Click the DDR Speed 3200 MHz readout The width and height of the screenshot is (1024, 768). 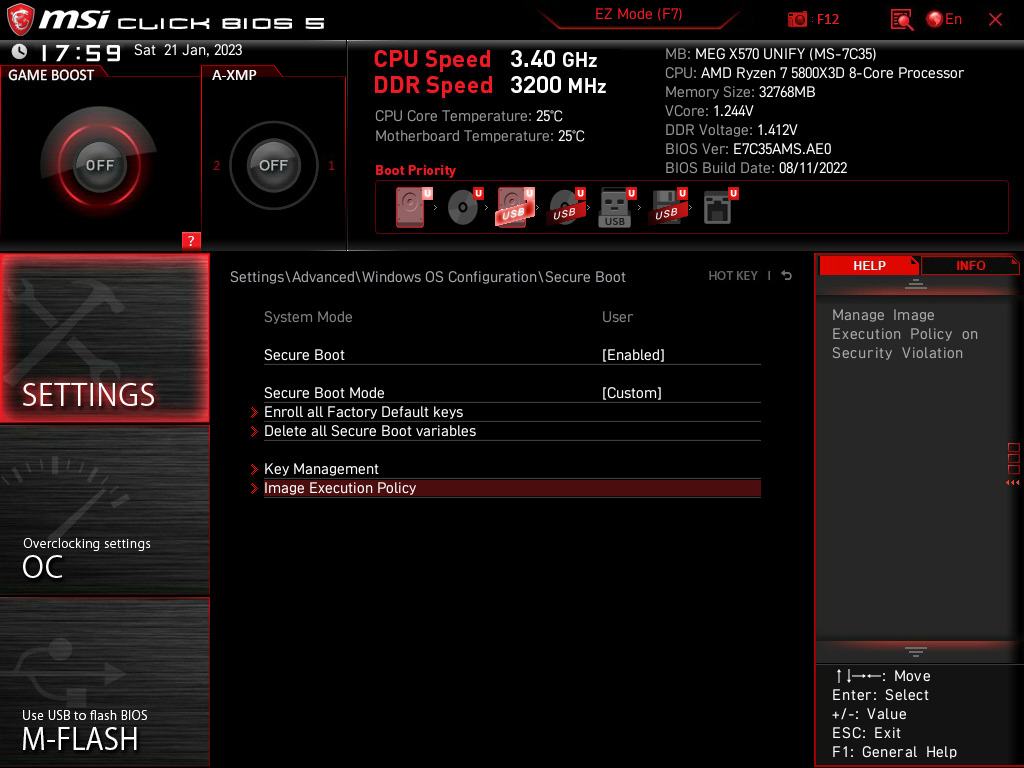(x=490, y=86)
